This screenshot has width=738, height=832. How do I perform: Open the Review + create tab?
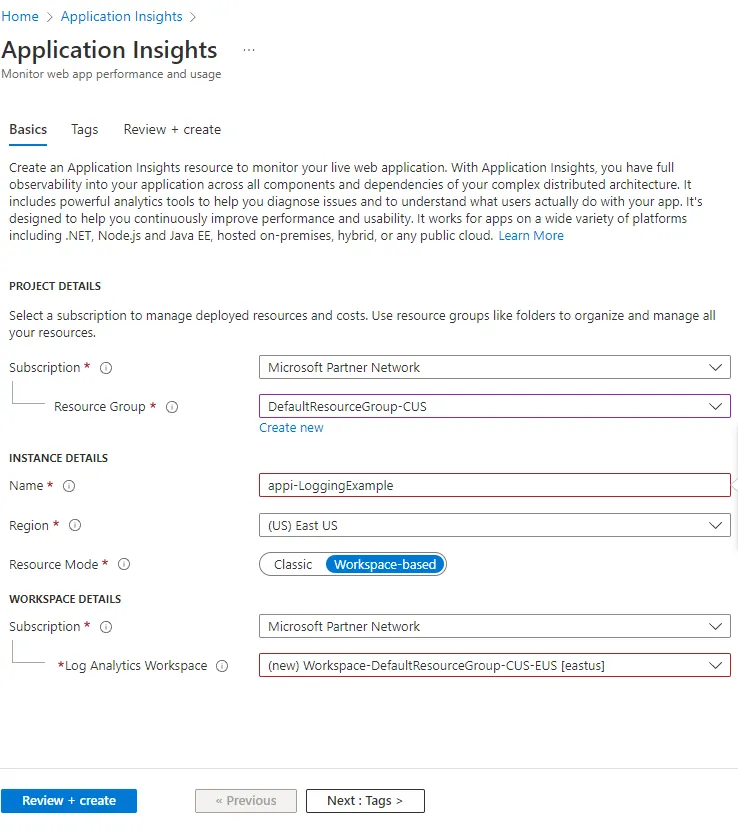(x=171, y=129)
